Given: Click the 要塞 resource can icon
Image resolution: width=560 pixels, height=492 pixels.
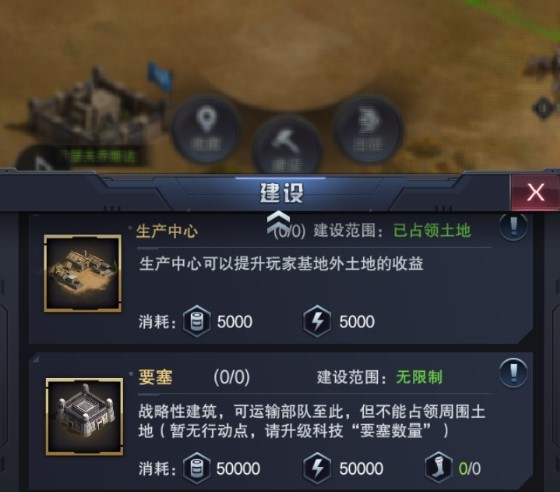Looking at the screenshot, I should [196, 468].
